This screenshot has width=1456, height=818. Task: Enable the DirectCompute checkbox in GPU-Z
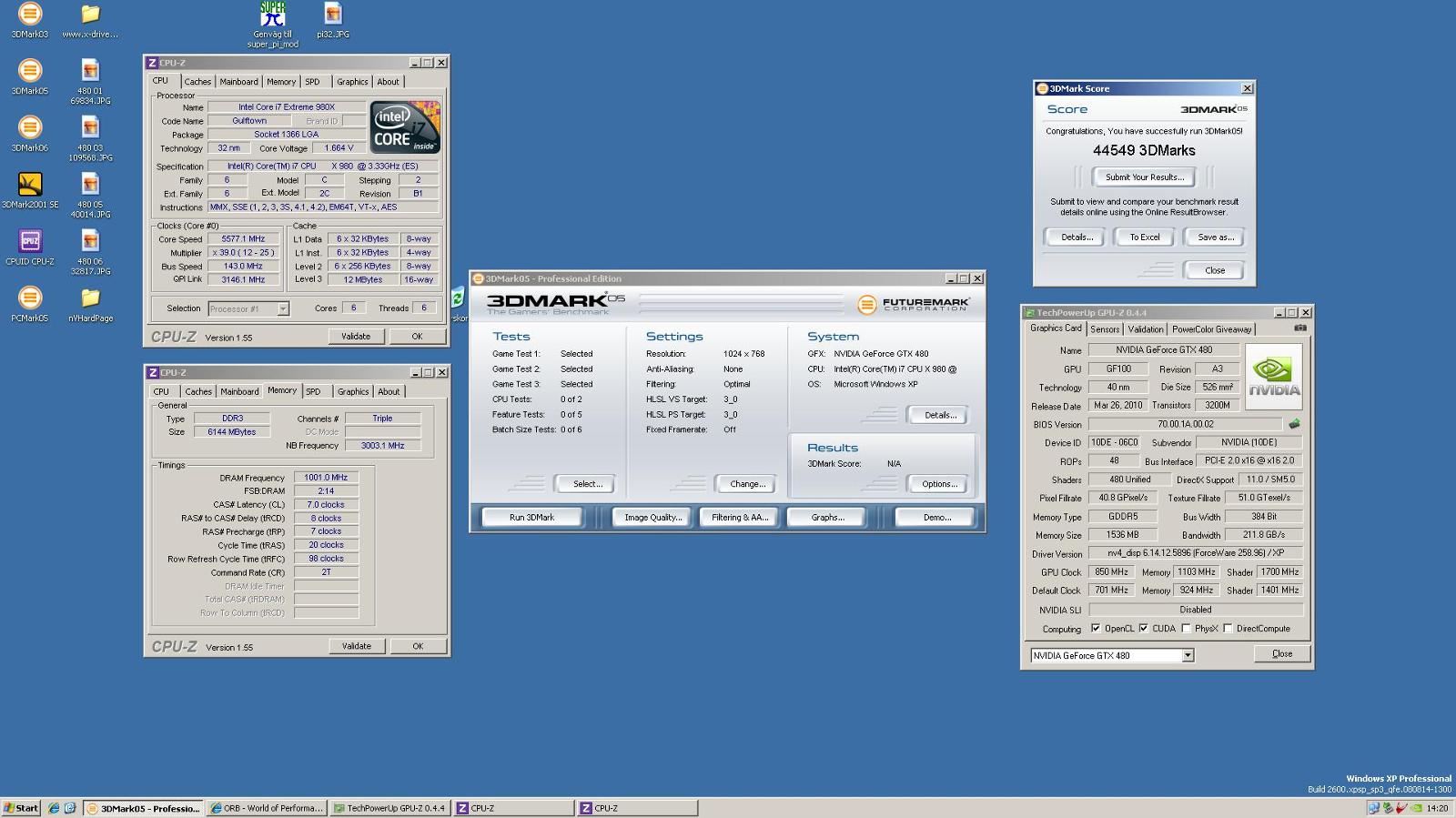click(x=1228, y=628)
